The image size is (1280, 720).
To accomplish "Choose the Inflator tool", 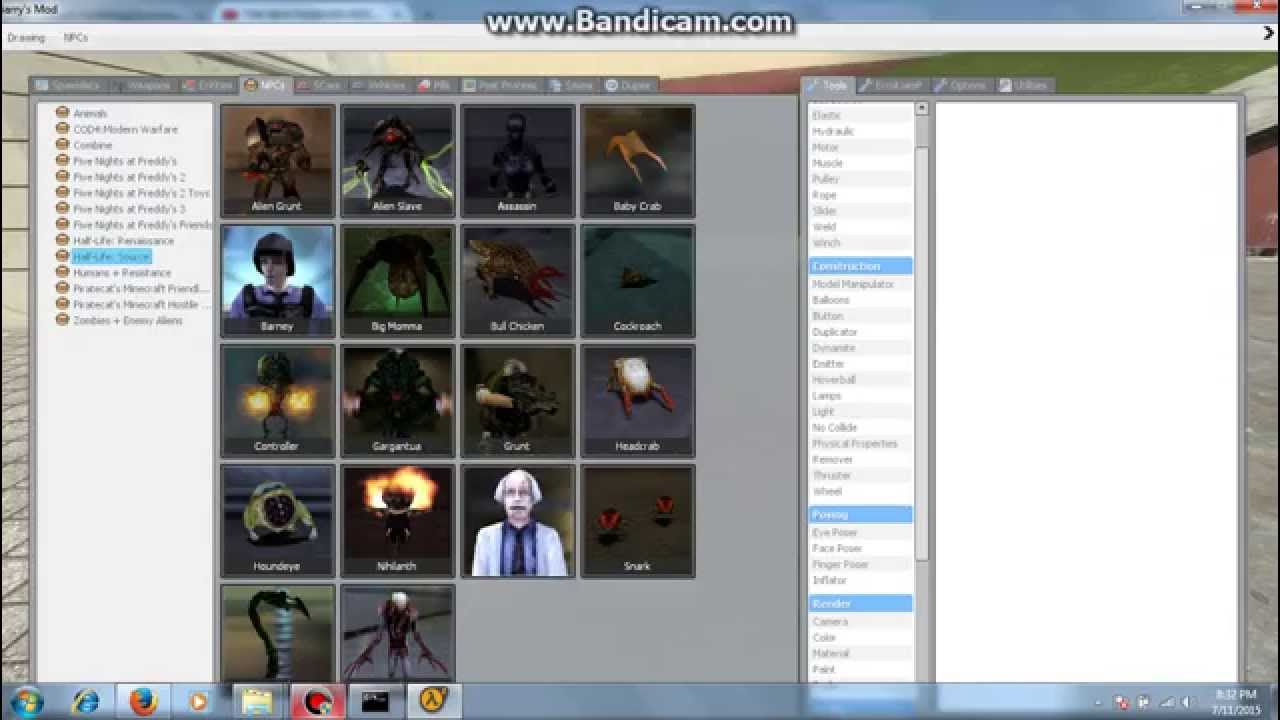I will point(829,581).
